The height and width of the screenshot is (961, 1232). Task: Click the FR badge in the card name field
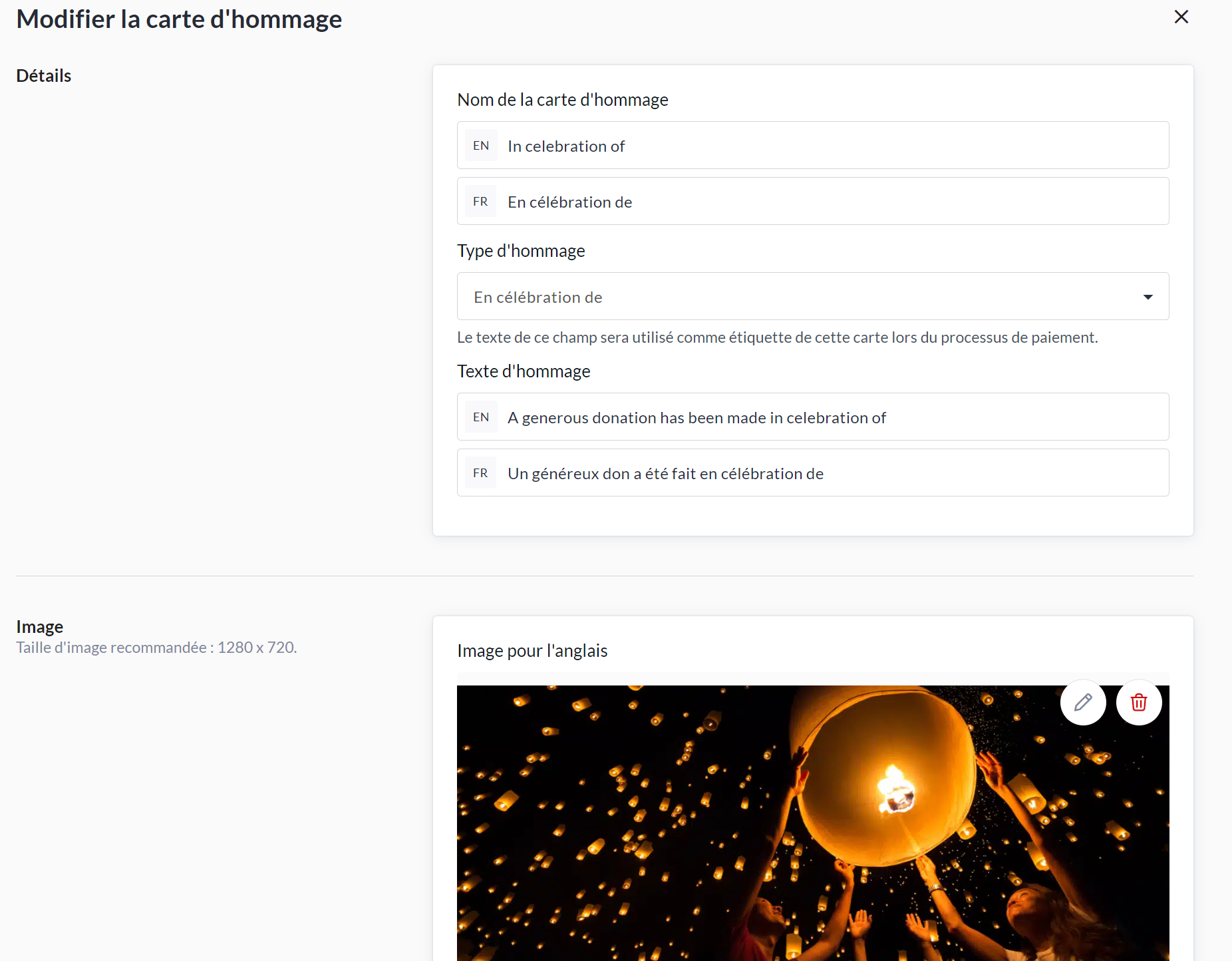(x=480, y=202)
